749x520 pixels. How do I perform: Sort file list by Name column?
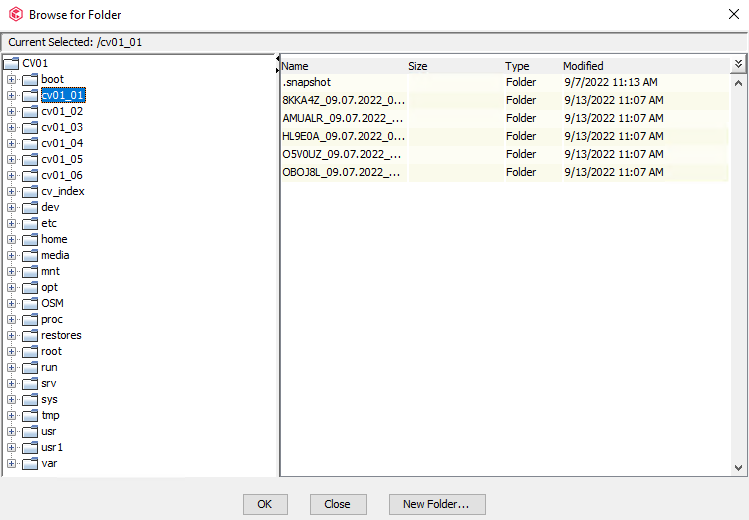click(x=340, y=66)
